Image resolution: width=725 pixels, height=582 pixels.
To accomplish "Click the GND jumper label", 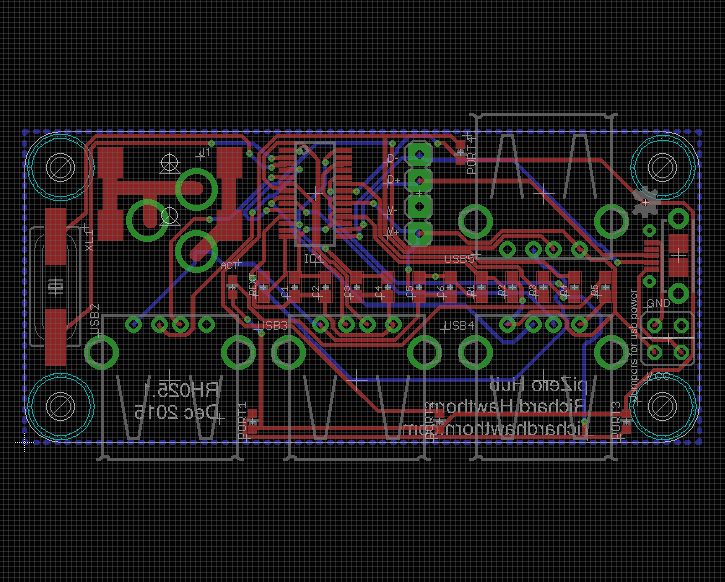I will (x=658, y=303).
